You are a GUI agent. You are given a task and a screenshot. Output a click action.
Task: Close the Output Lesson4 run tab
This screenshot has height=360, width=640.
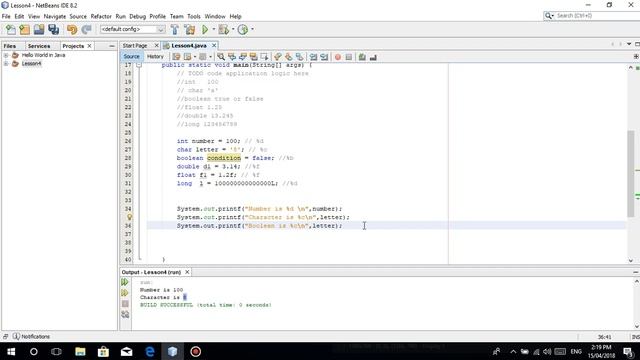tap(187, 272)
